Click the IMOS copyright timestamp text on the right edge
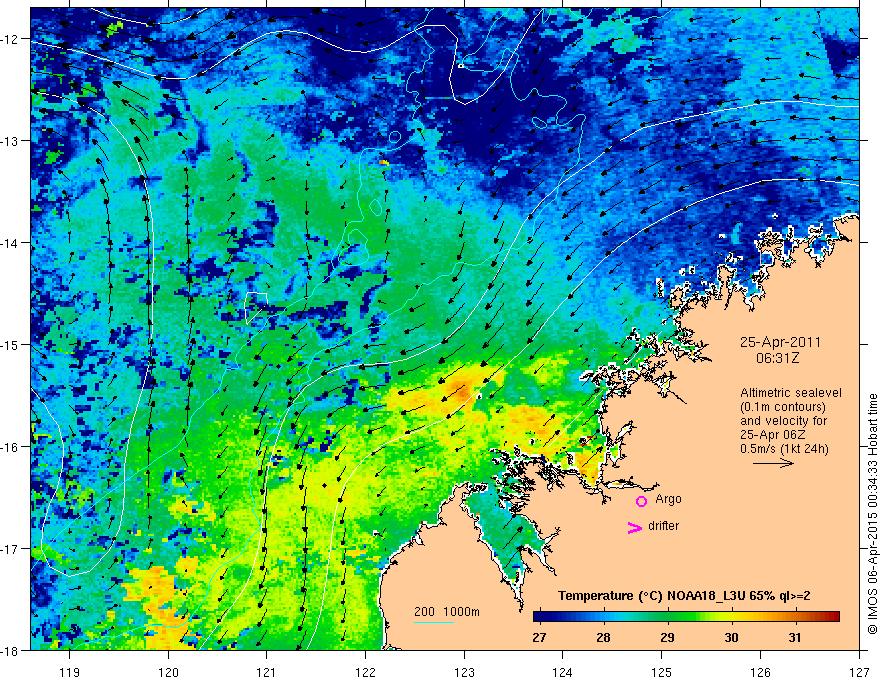This screenshot has height=680, width=880. [873, 513]
